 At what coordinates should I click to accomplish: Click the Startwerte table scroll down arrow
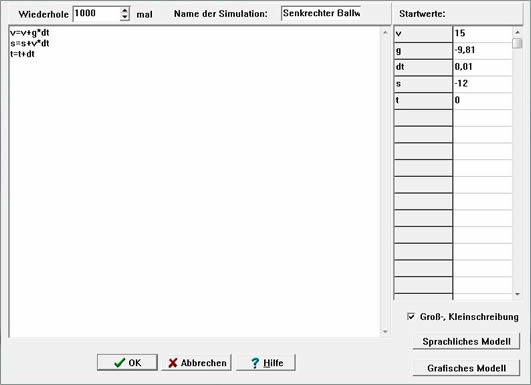coord(517,294)
